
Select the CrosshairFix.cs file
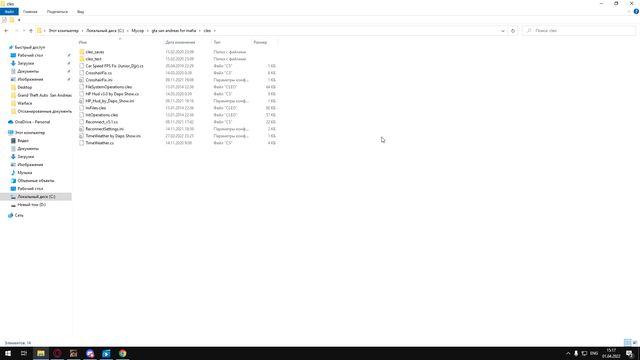[98, 73]
